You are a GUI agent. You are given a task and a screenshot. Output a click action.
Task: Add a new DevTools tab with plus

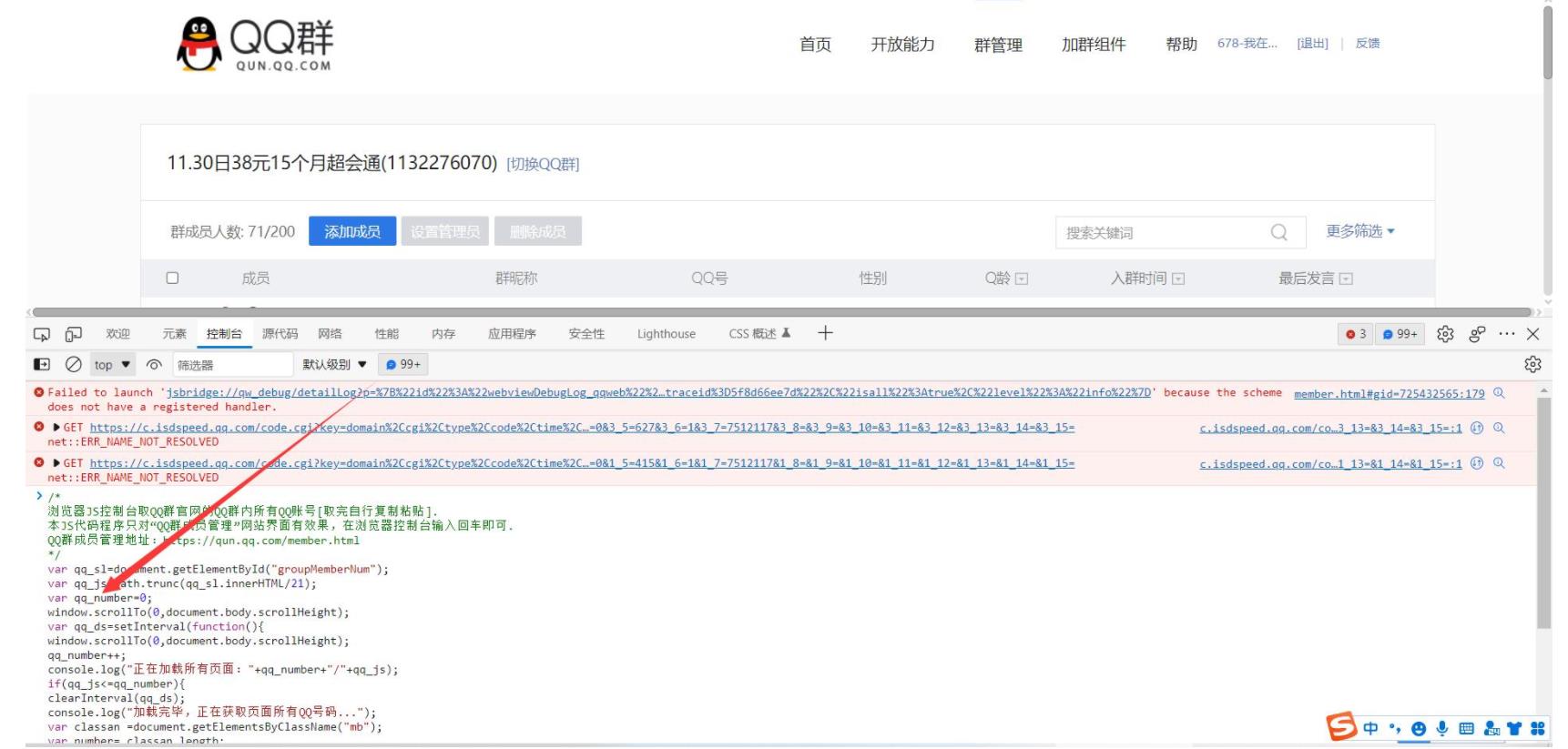click(825, 333)
